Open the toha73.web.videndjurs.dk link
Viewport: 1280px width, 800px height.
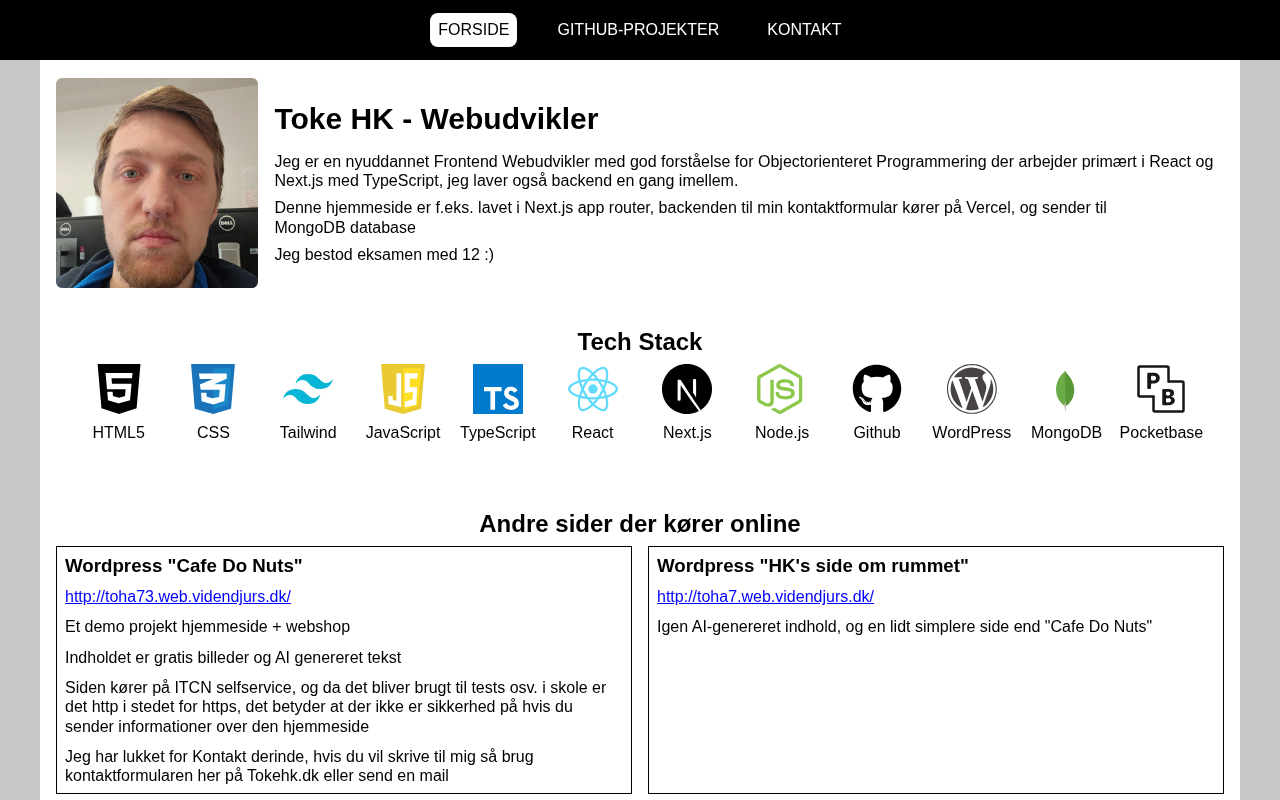178,597
